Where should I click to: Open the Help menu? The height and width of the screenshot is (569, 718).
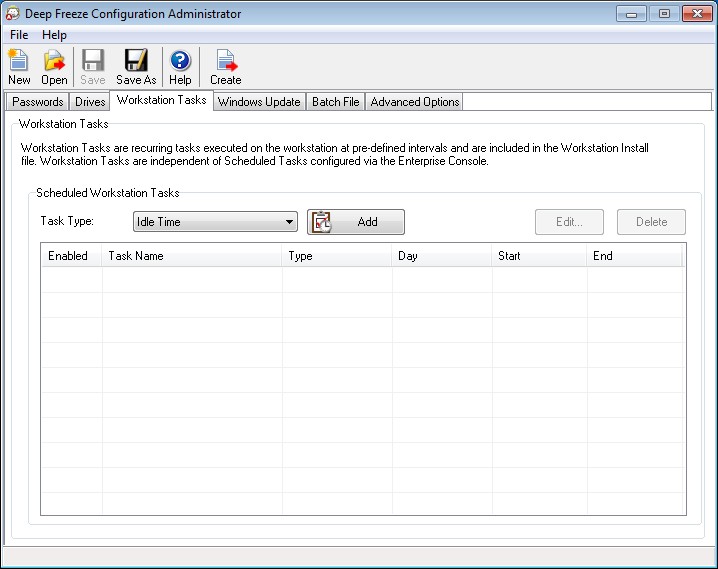(54, 35)
